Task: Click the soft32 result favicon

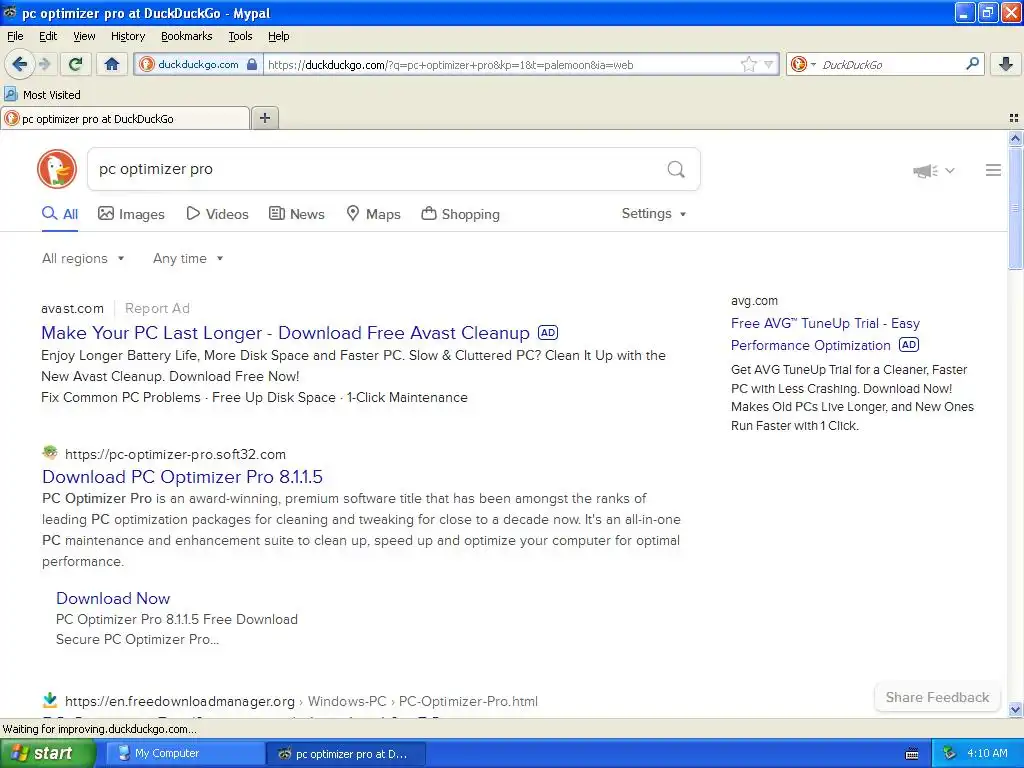Action: click(50, 453)
